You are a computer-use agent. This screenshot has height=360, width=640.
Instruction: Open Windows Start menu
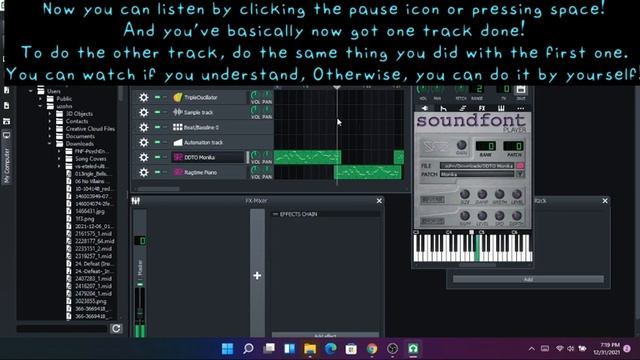tap(227, 349)
